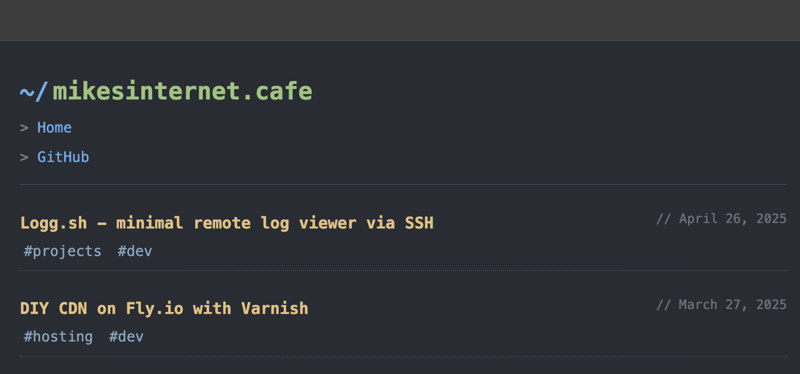Click the solid divider line below GitHub
This screenshot has height=374, width=800.
pyautogui.click(x=403, y=184)
